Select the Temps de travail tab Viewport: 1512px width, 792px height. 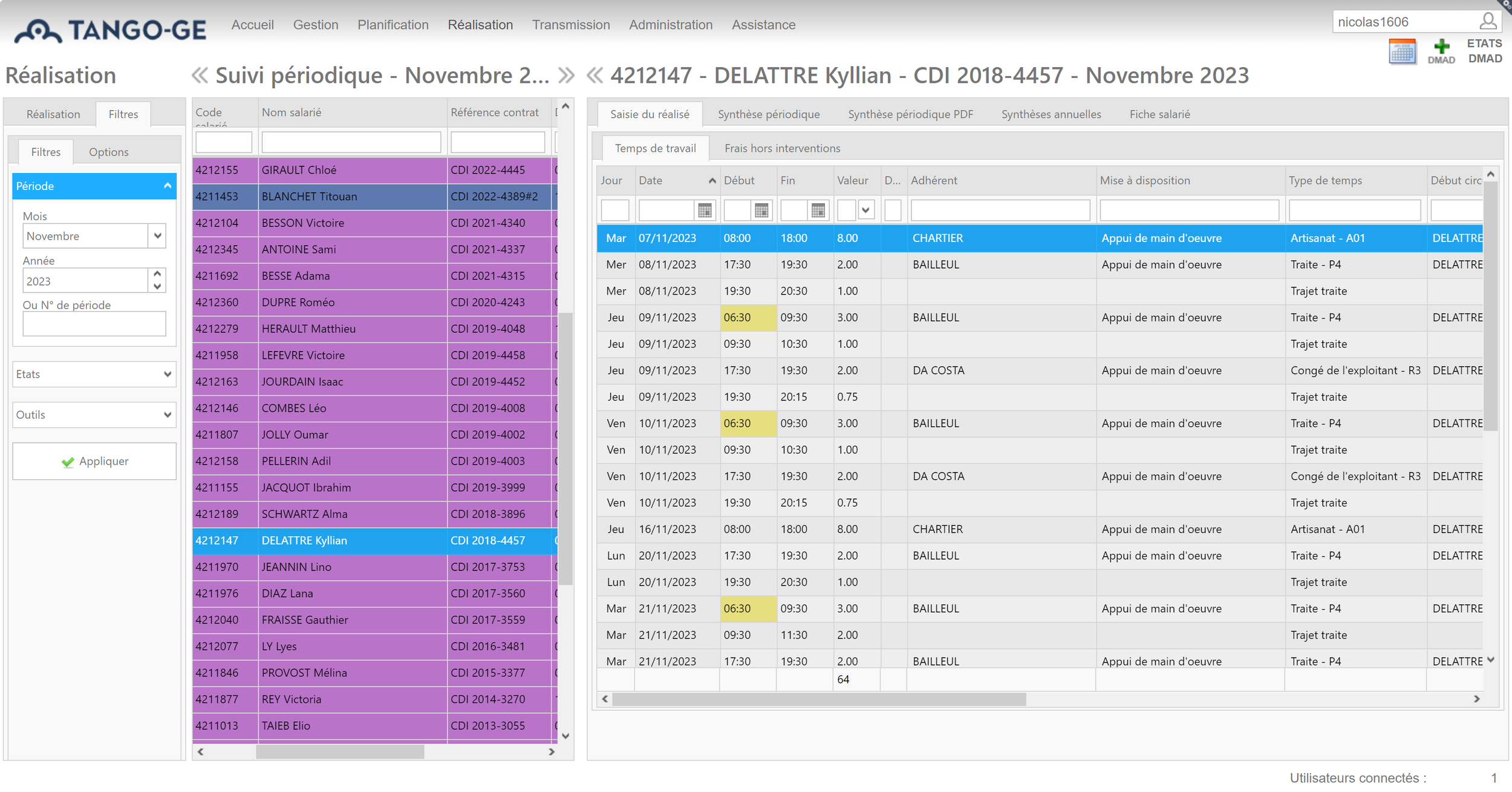pyautogui.click(x=656, y=148)
